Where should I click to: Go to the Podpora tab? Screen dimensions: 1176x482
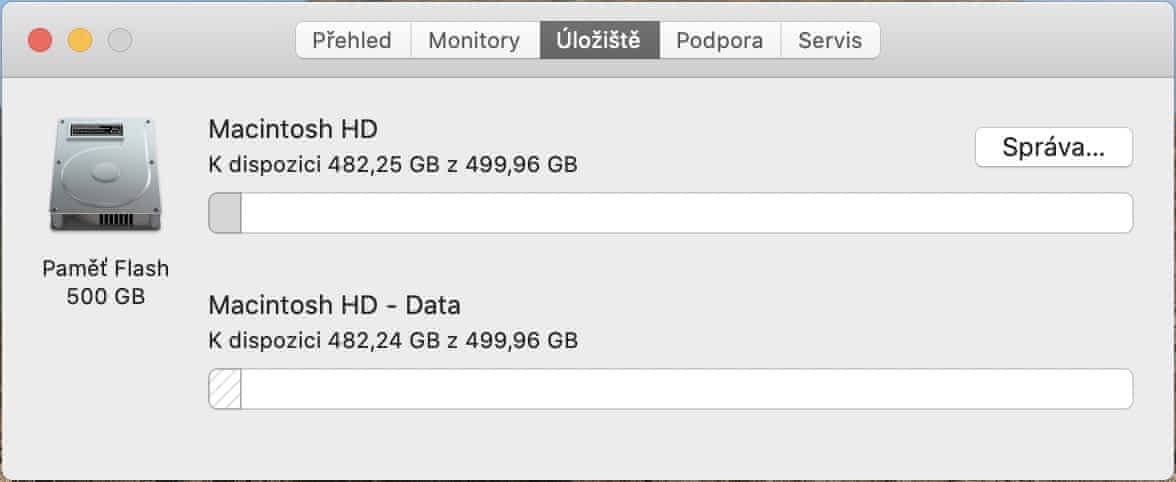point(719,41)
